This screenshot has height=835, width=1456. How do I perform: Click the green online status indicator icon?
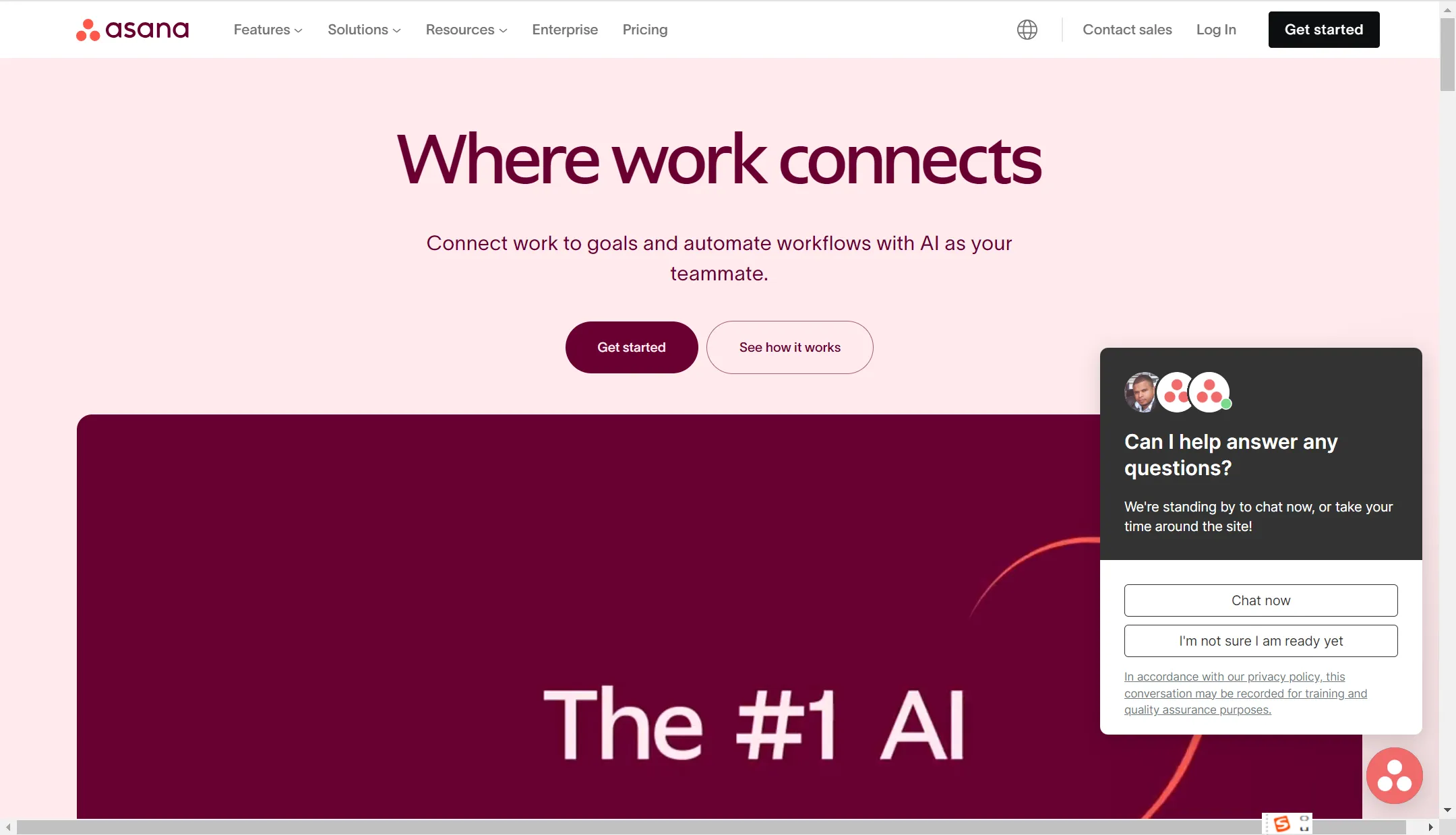coord(1225,406)
